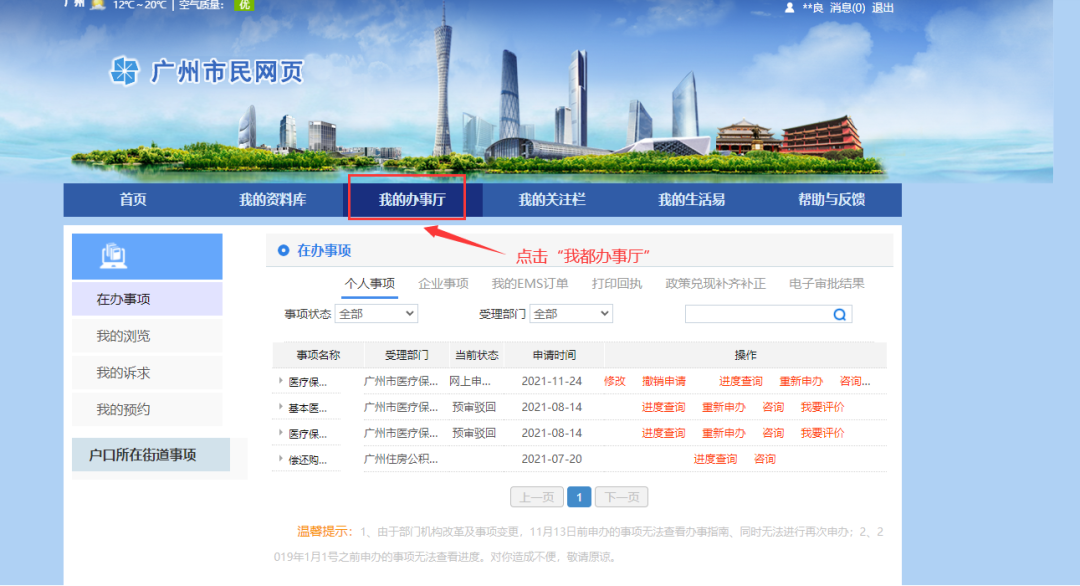Switch to the 企业事项 tab

pos(443,283)
